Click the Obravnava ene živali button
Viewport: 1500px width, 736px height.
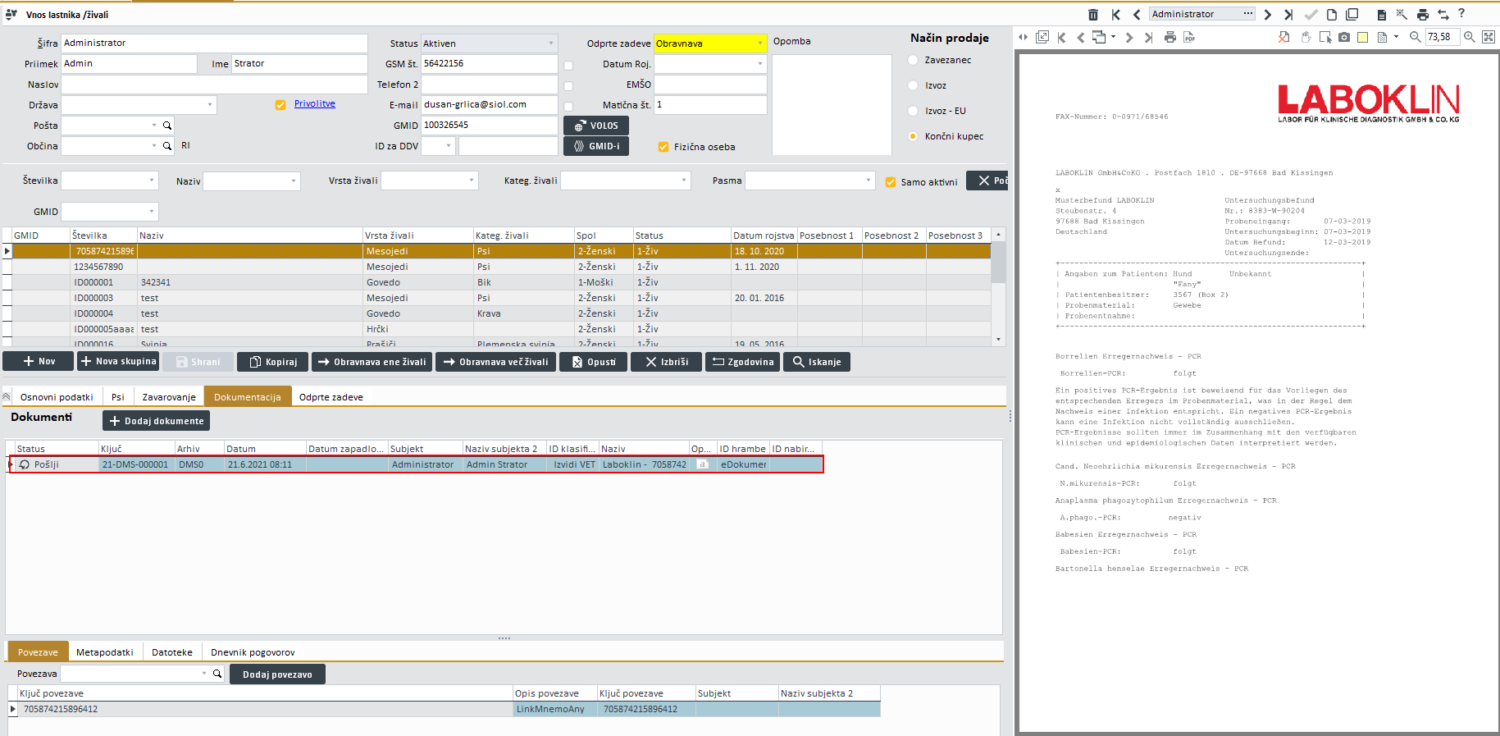372,362
